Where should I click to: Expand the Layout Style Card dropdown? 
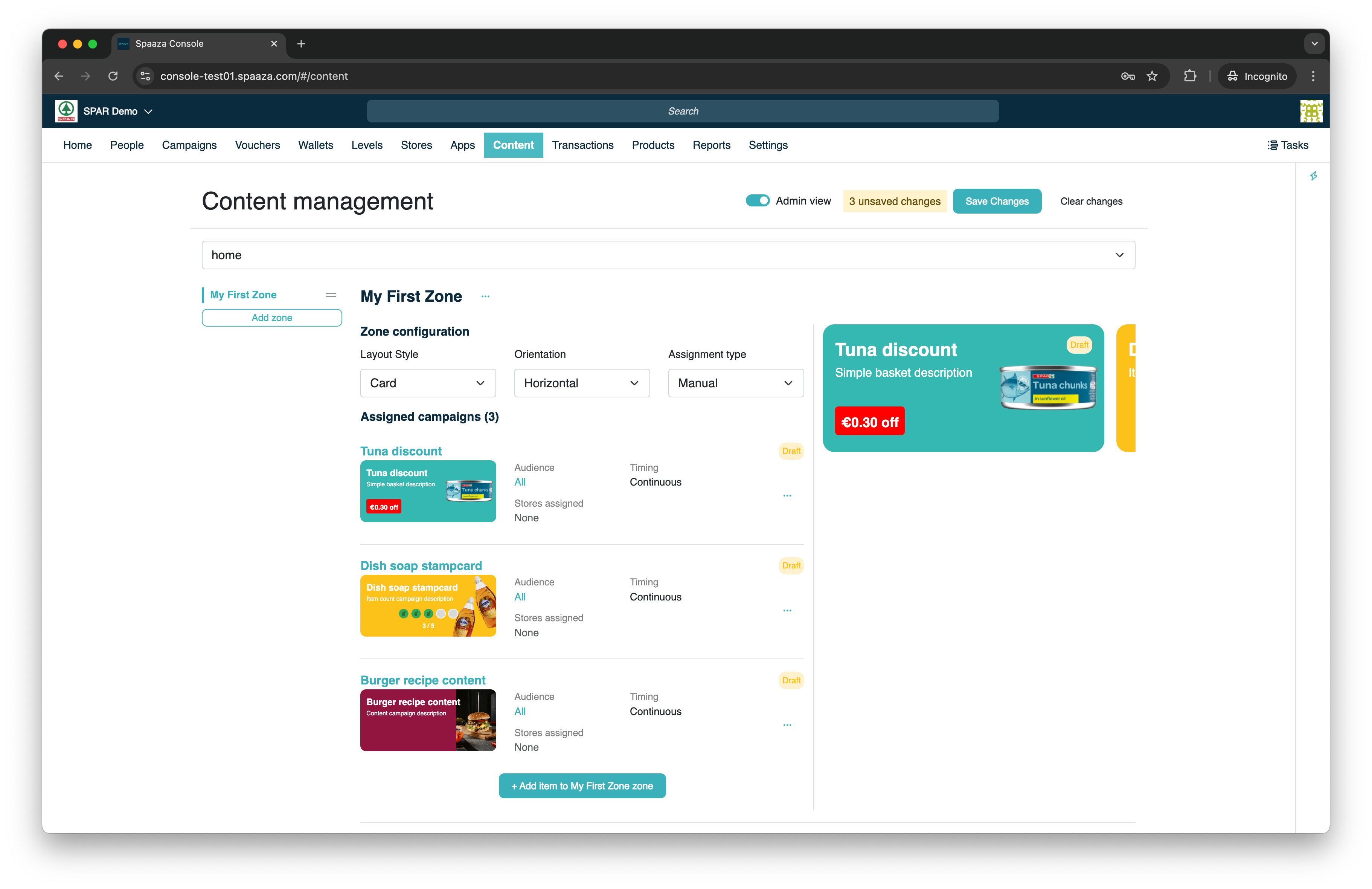(428, 383)
